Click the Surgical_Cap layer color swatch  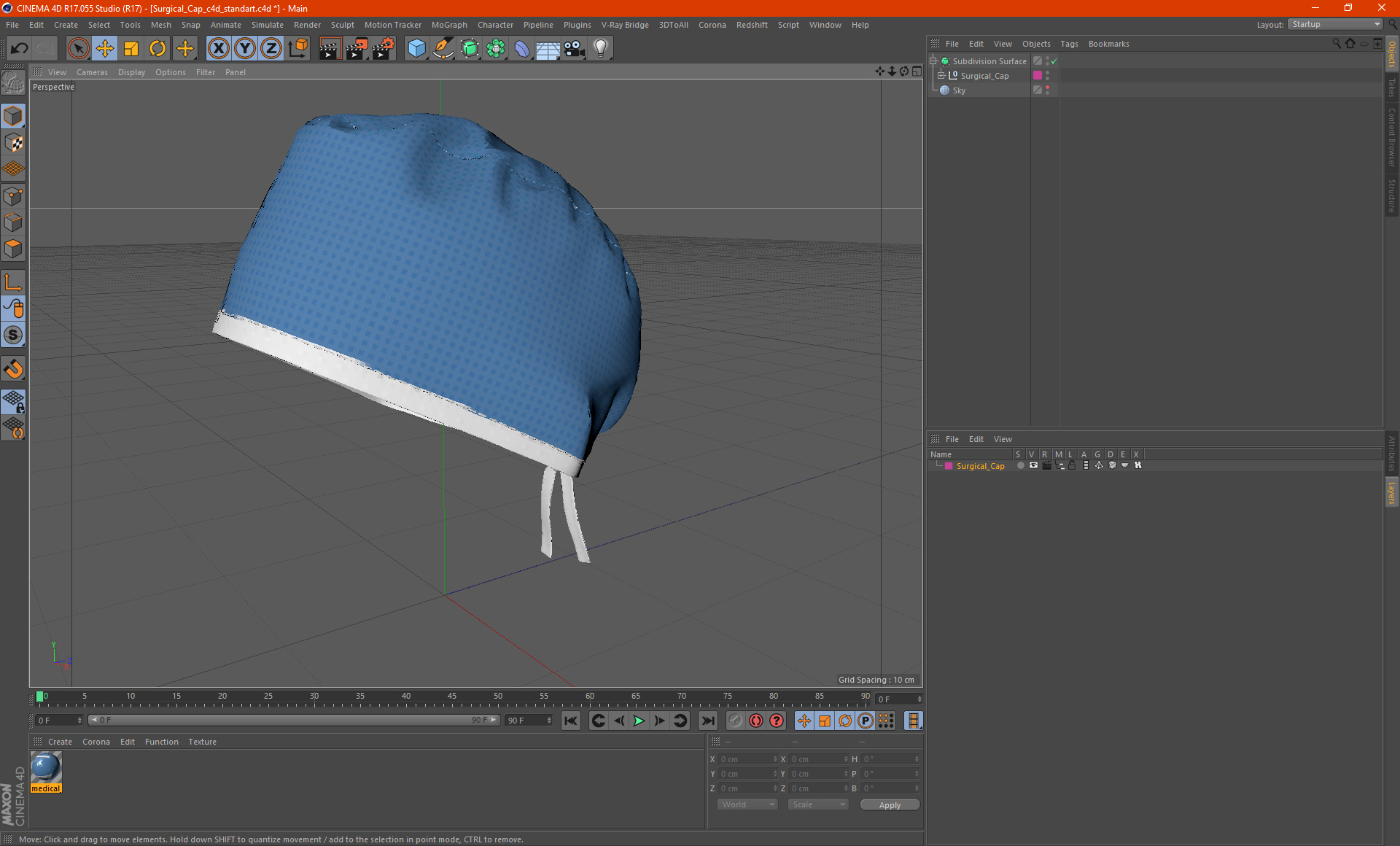point(949,466)
